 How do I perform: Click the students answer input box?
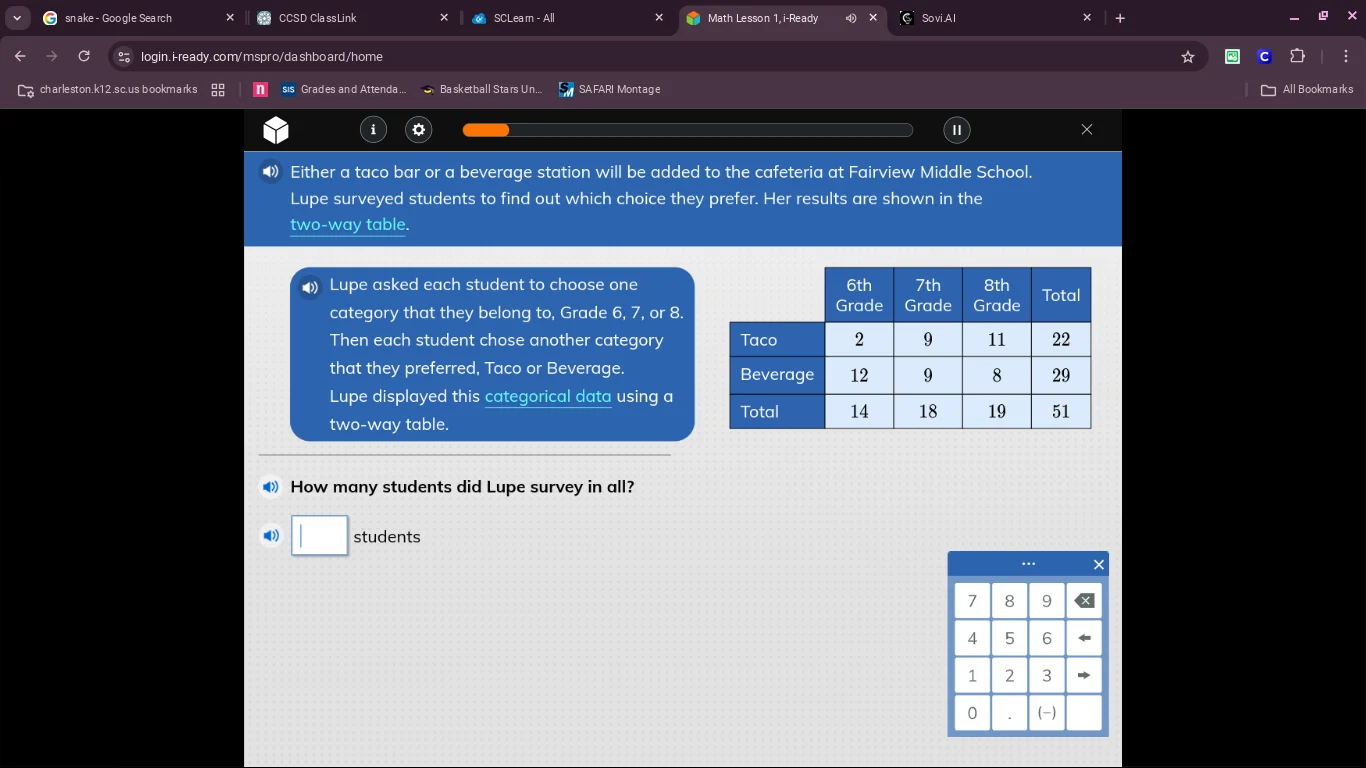point(320,536)
